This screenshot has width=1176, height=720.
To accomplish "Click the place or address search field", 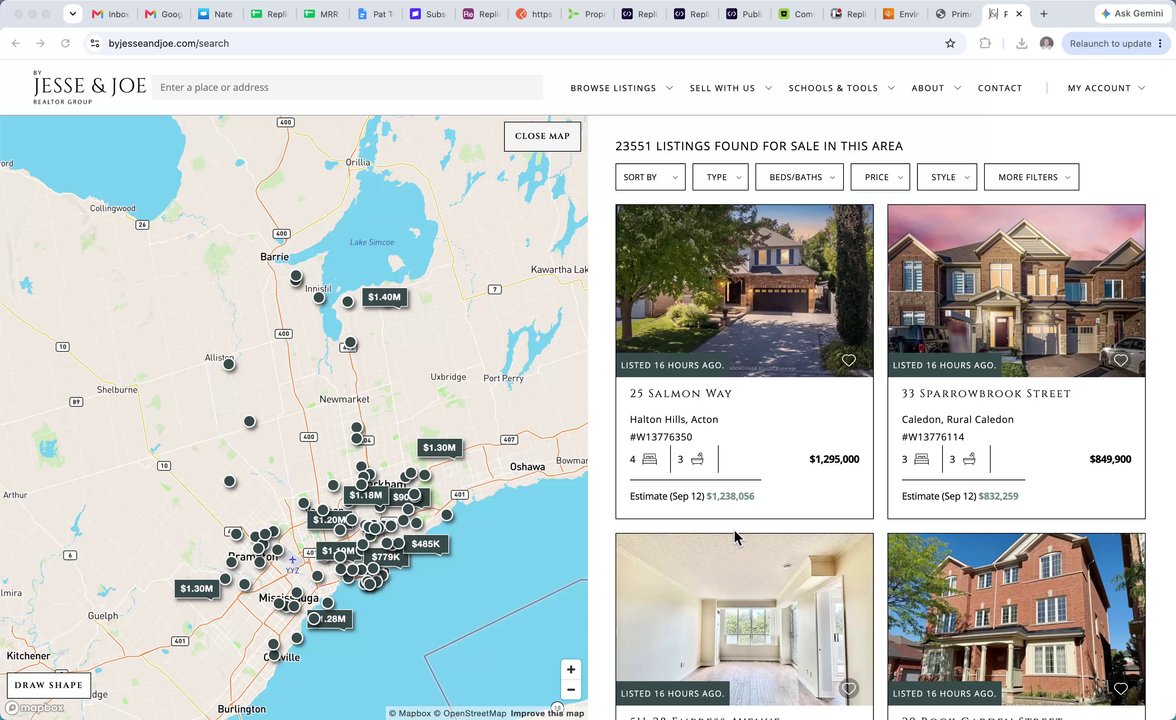I will (x=347, y=88).
